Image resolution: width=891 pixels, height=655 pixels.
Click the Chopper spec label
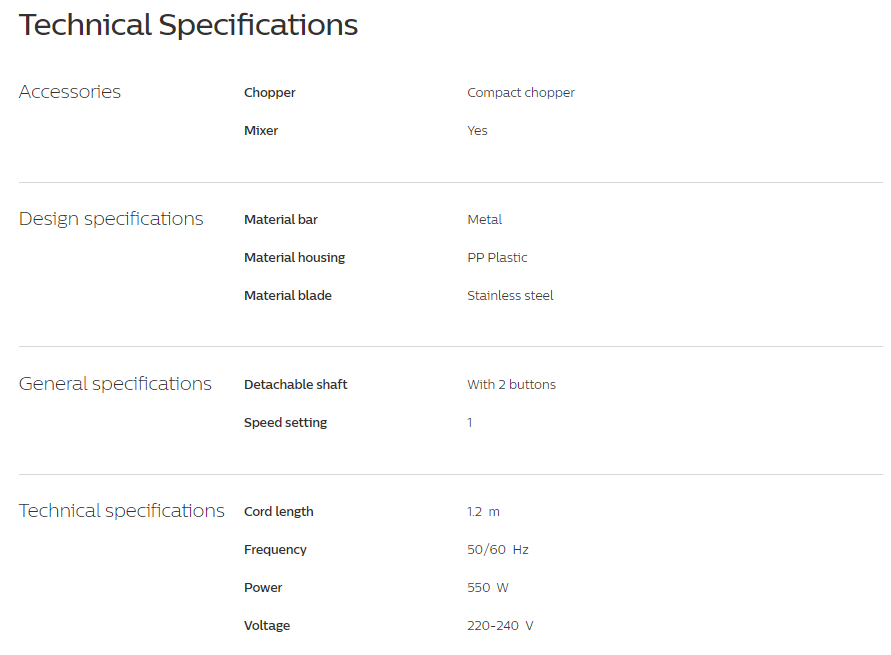(270, 93)
